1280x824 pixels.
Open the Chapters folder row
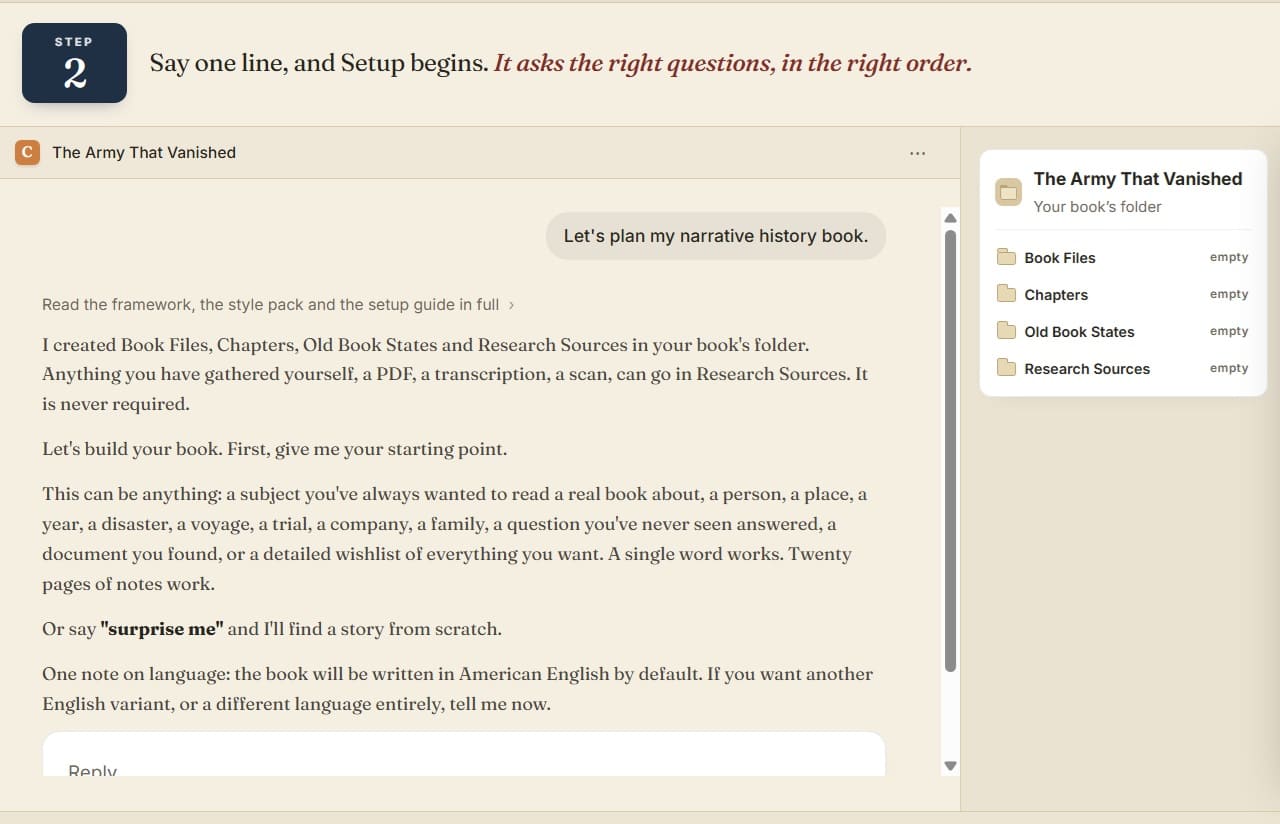[x=1123, y=295]
